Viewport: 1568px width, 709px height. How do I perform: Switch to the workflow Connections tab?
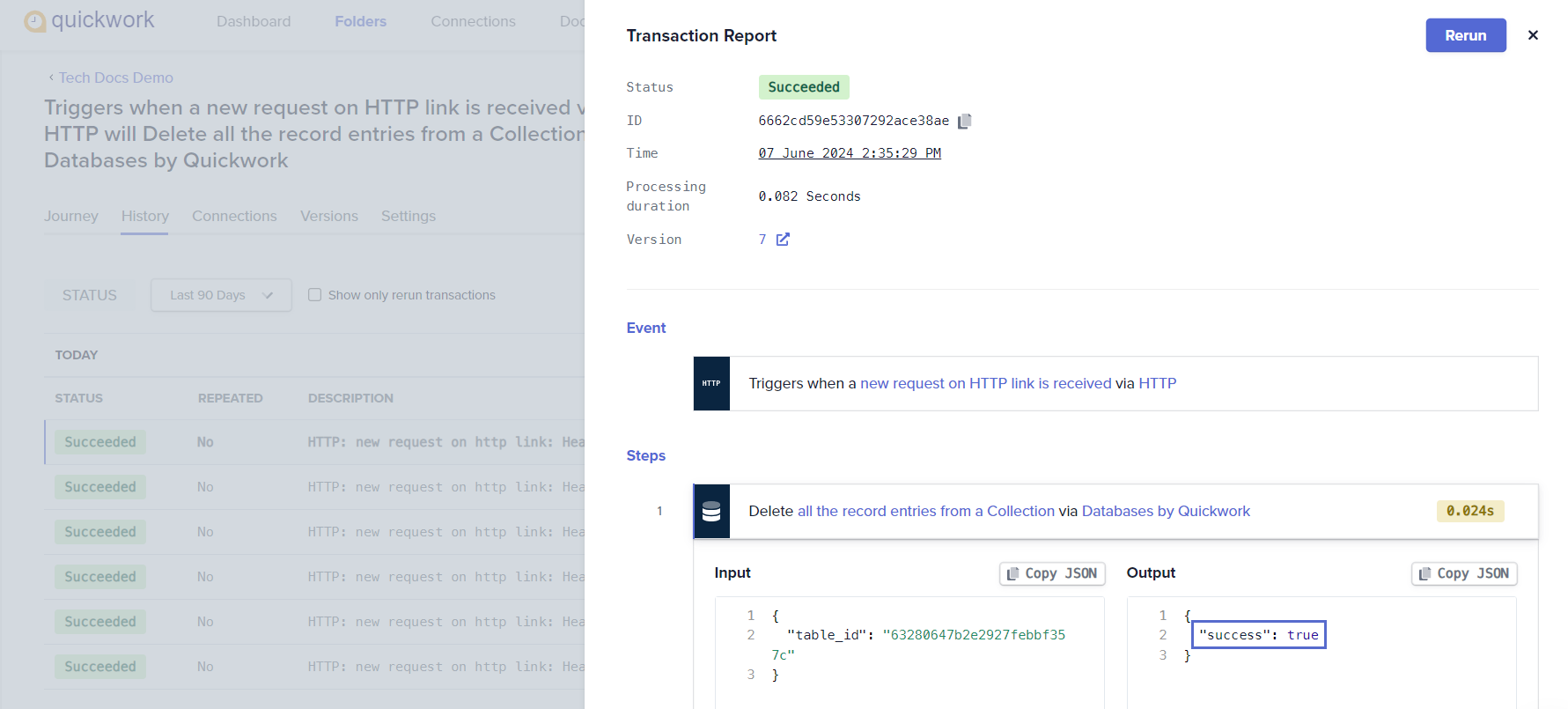coord(234,216)
